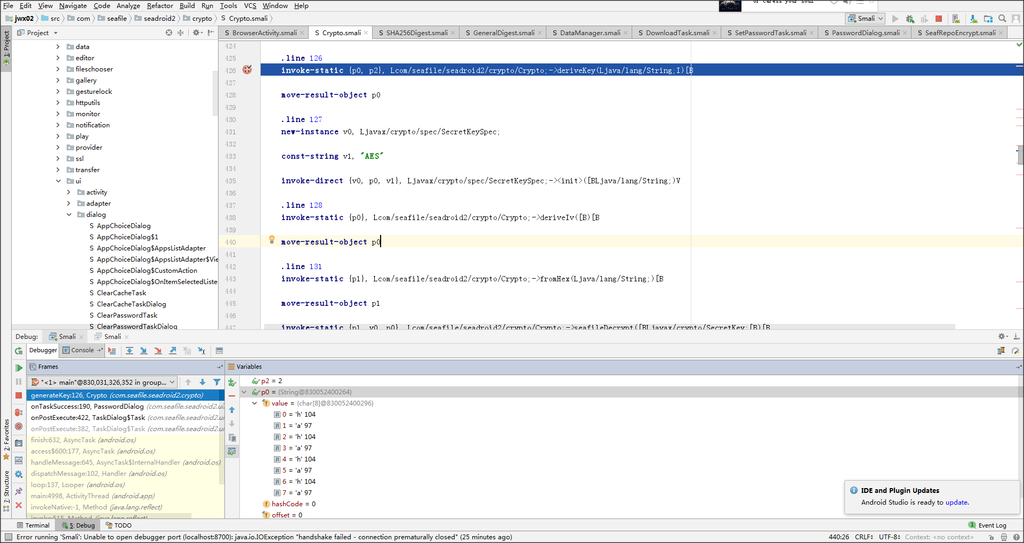
Task: Expand the data folder
Action: (57, 47)
